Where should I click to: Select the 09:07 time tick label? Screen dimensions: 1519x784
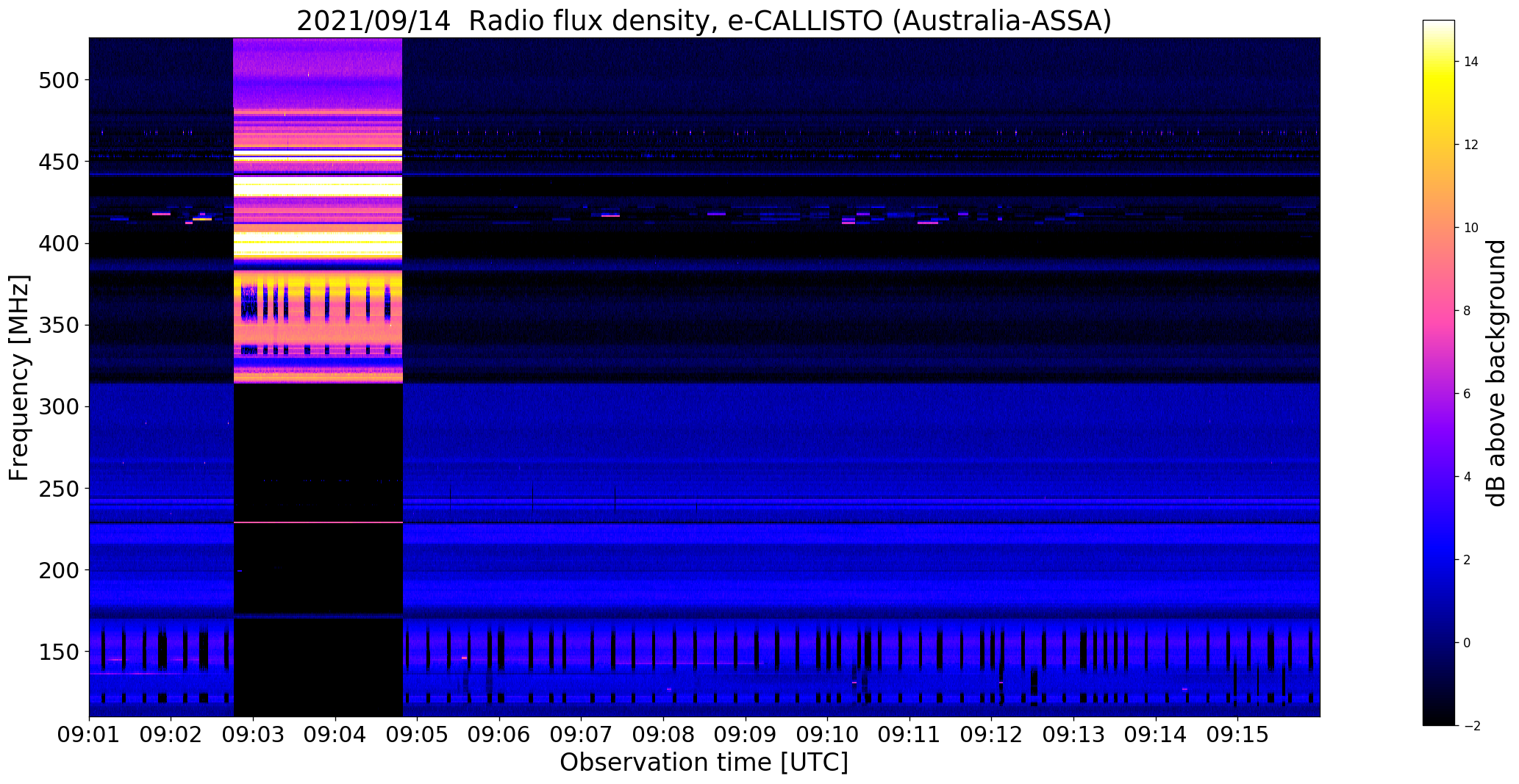pyautogui.click(x=582, y=736)
